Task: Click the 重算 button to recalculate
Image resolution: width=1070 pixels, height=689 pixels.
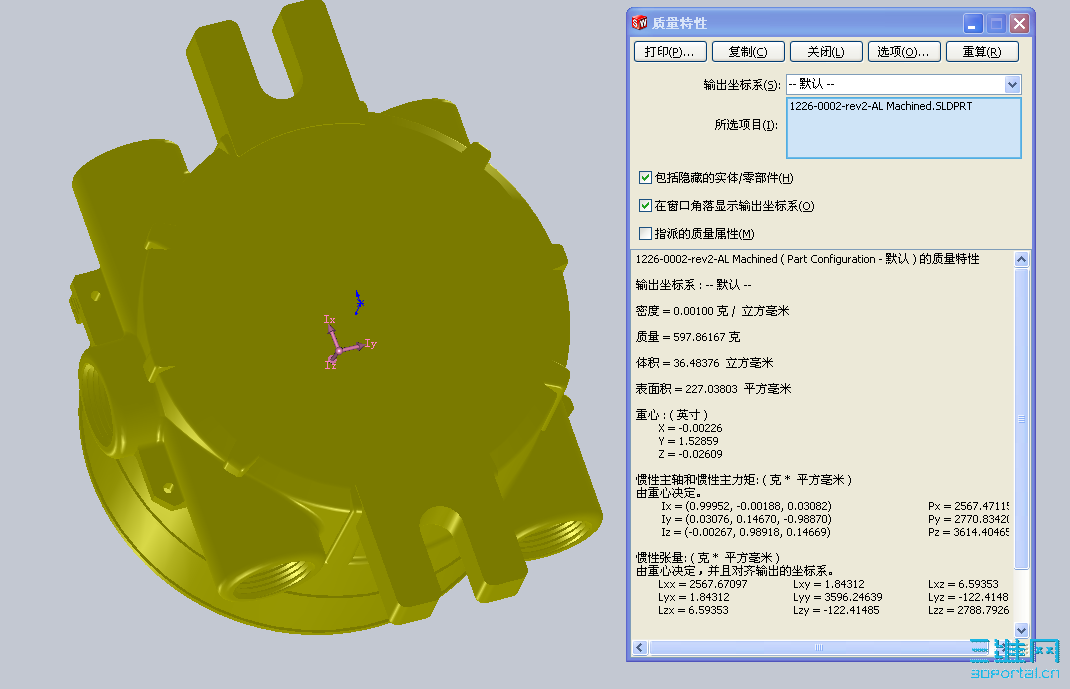Action: pos(983,51)
